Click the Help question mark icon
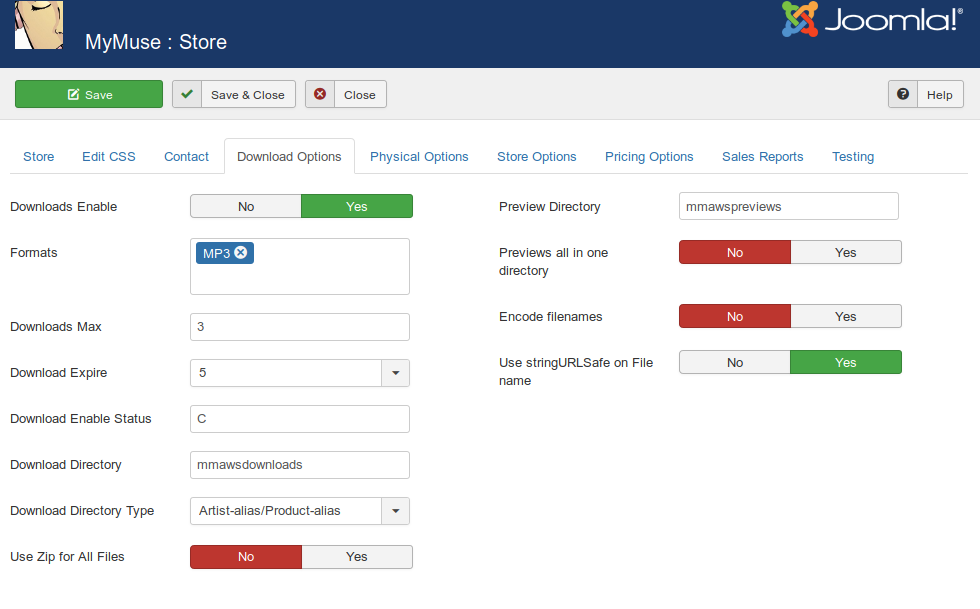 click(x=902, y=93)
